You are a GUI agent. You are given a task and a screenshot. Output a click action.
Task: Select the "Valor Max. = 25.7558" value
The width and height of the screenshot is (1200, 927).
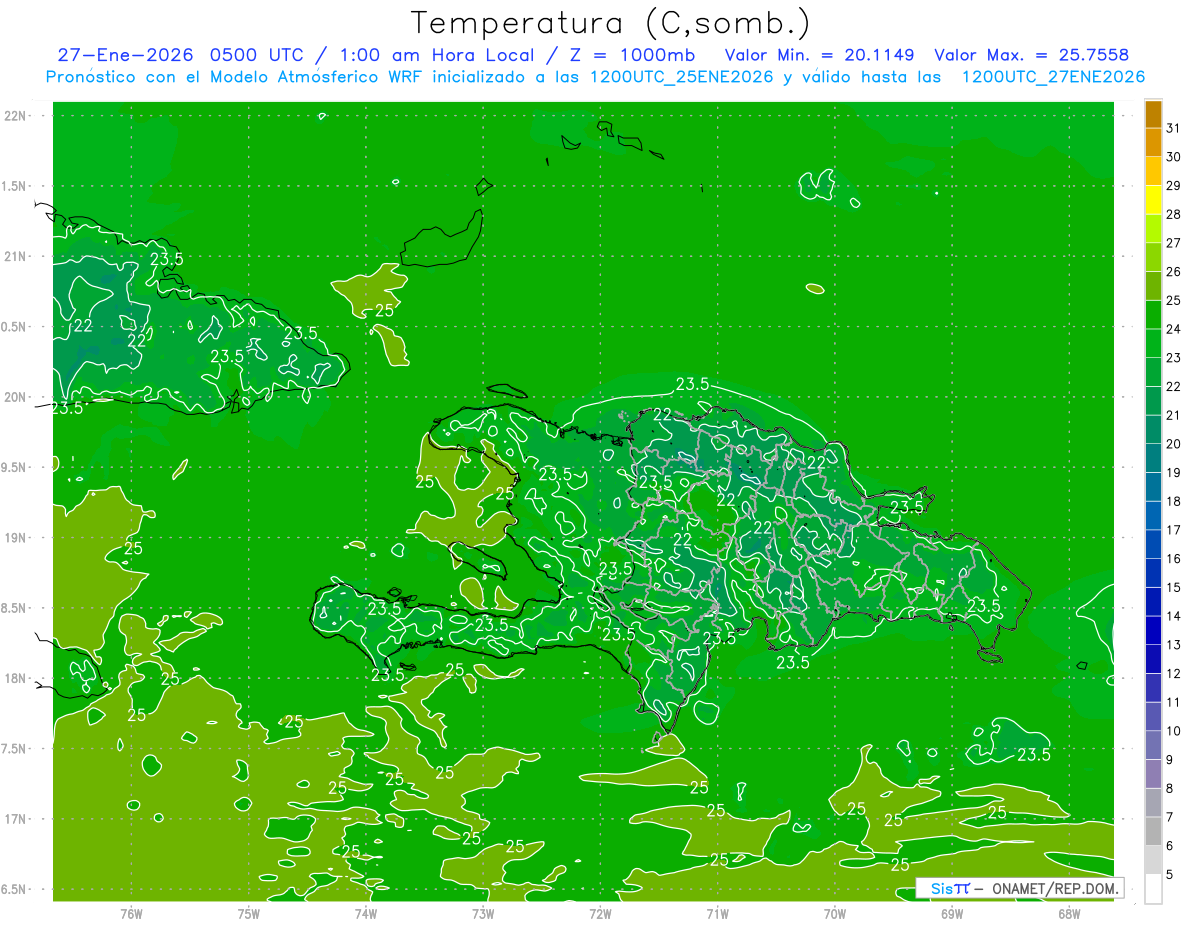pos(1031,55)
